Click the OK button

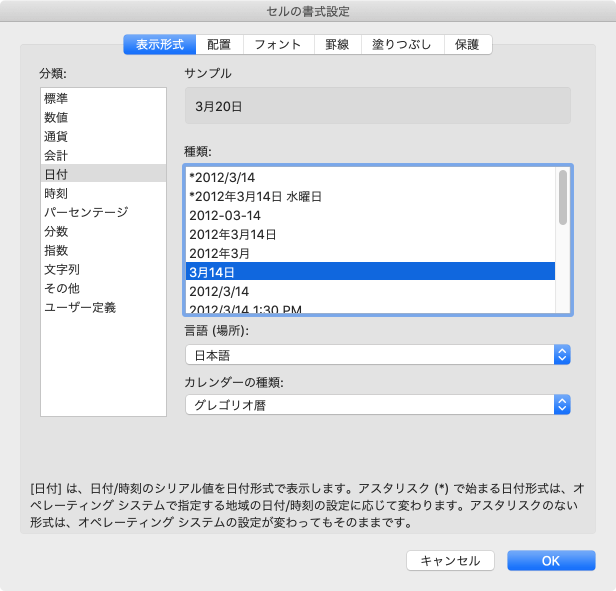click(551, 561)
